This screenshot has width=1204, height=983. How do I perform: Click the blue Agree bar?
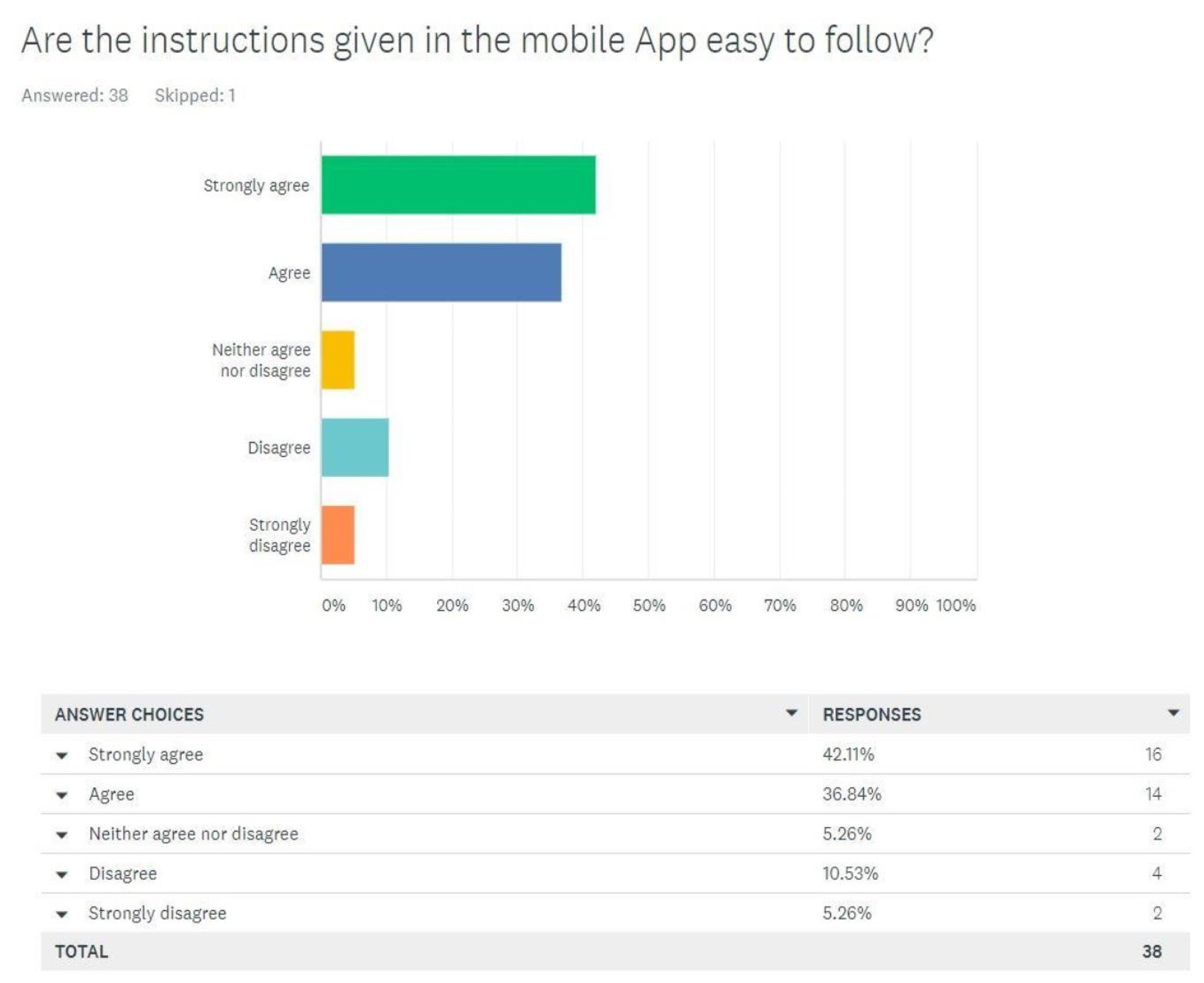pyautogui.click(x=441, y=272)
